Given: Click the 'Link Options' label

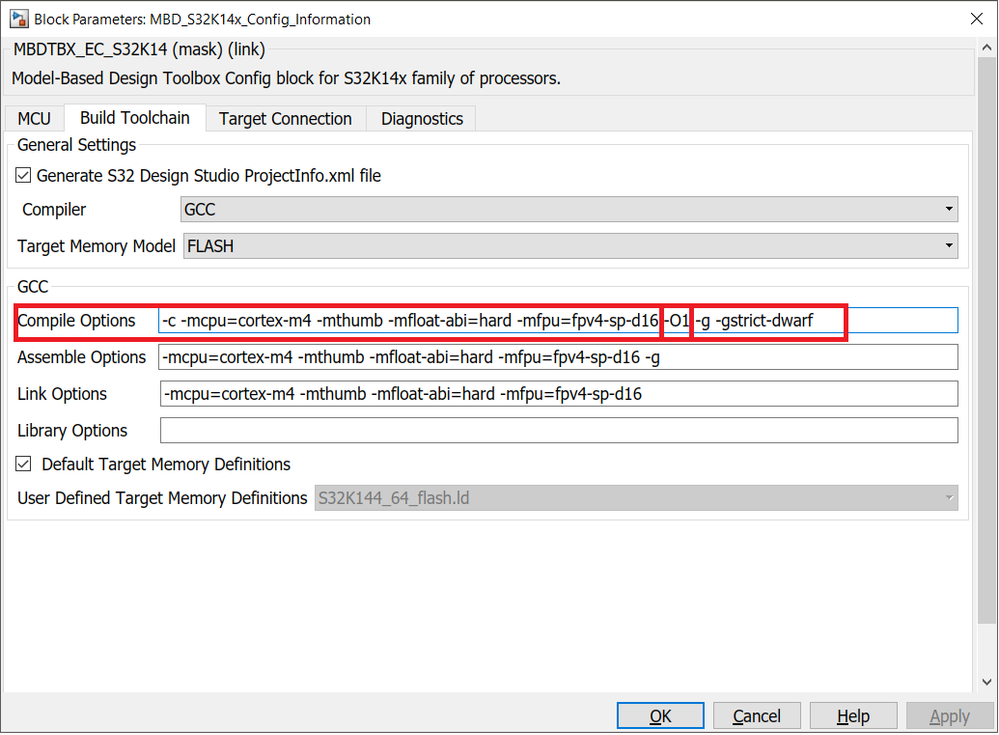Looking at the screenshot, I should click(x=62, y=394).
